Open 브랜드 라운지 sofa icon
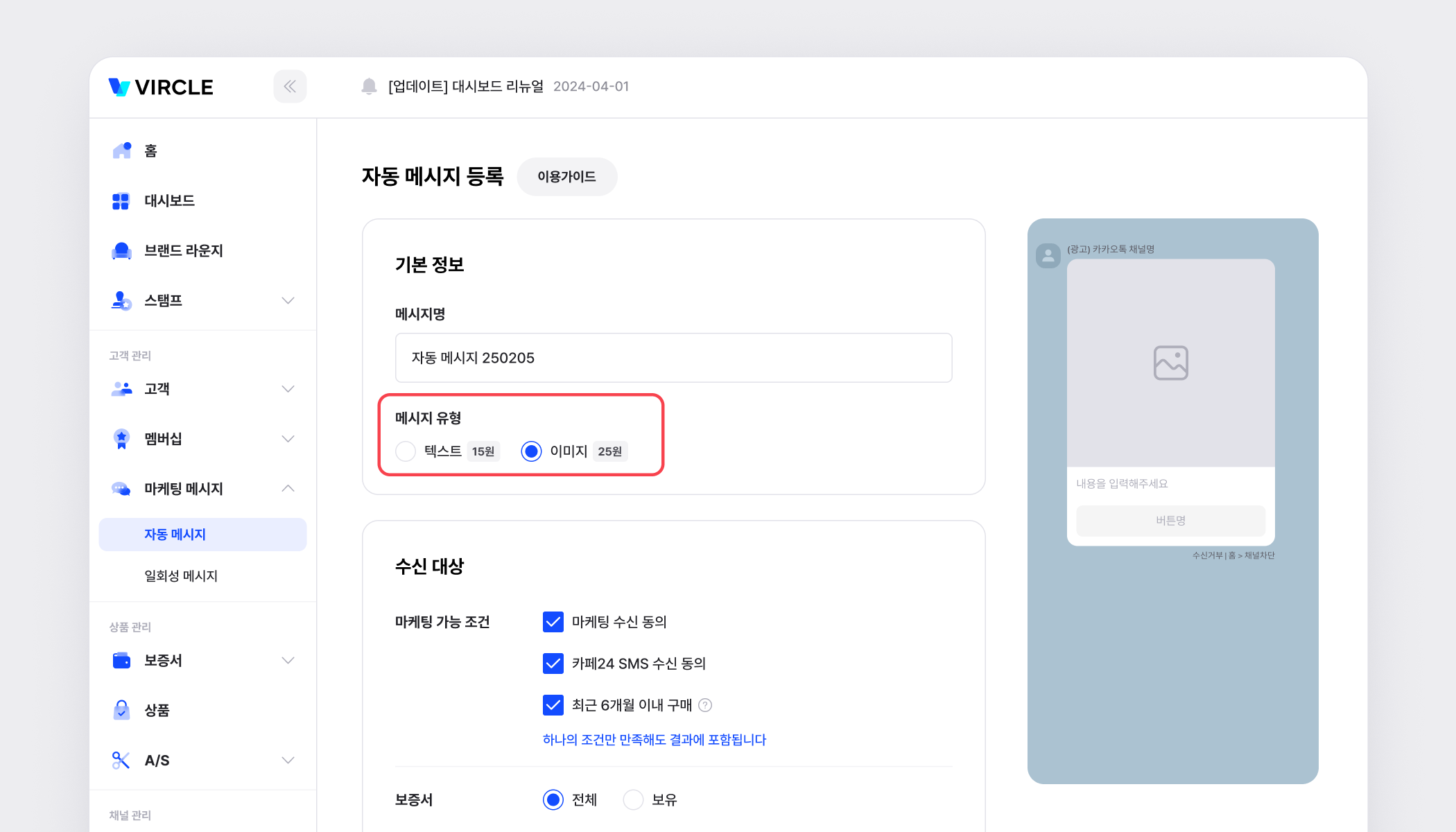This screenshot has height=832, width=1456. [121, 250]
